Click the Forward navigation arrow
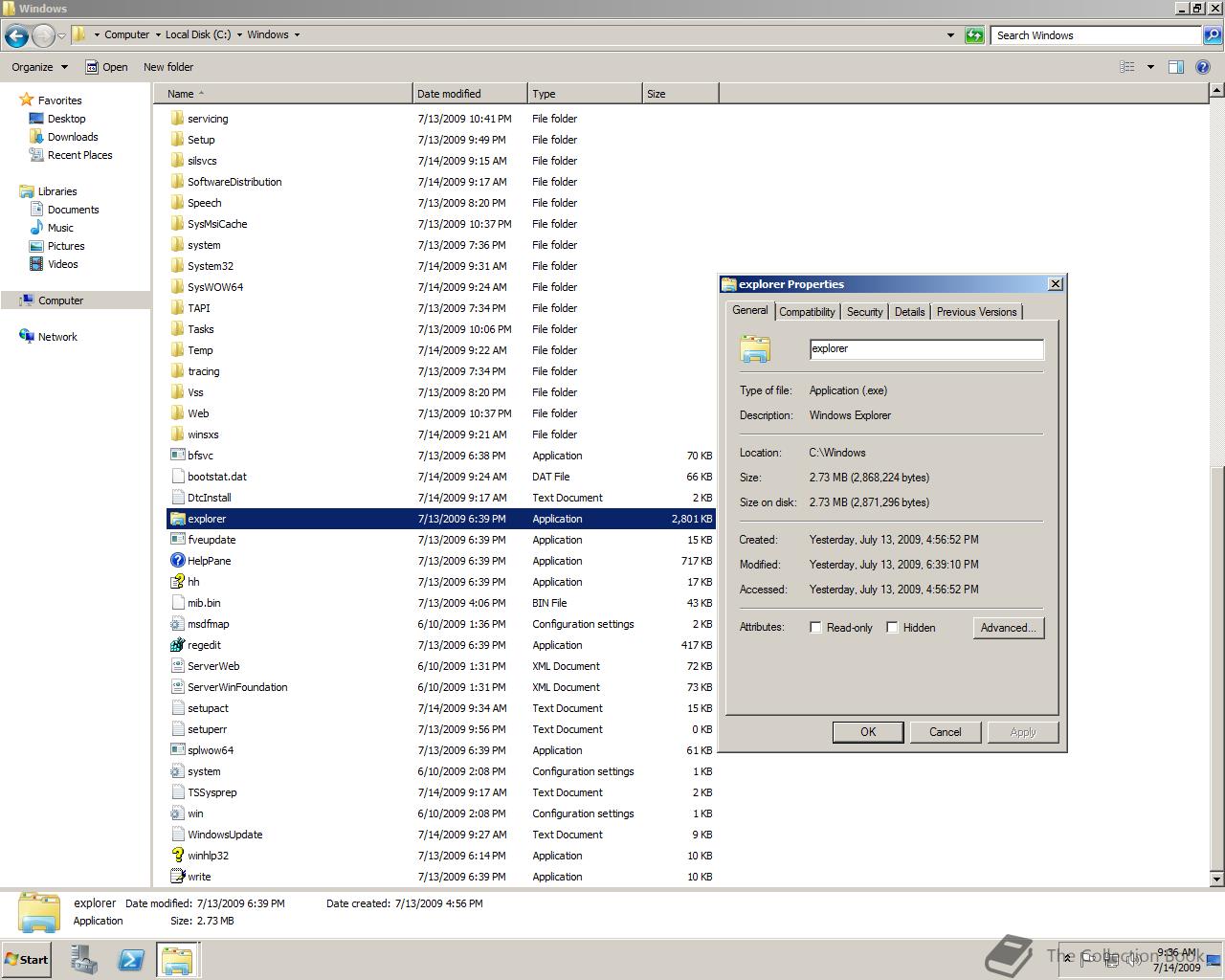1225x980 pixels. coord(43,35)
